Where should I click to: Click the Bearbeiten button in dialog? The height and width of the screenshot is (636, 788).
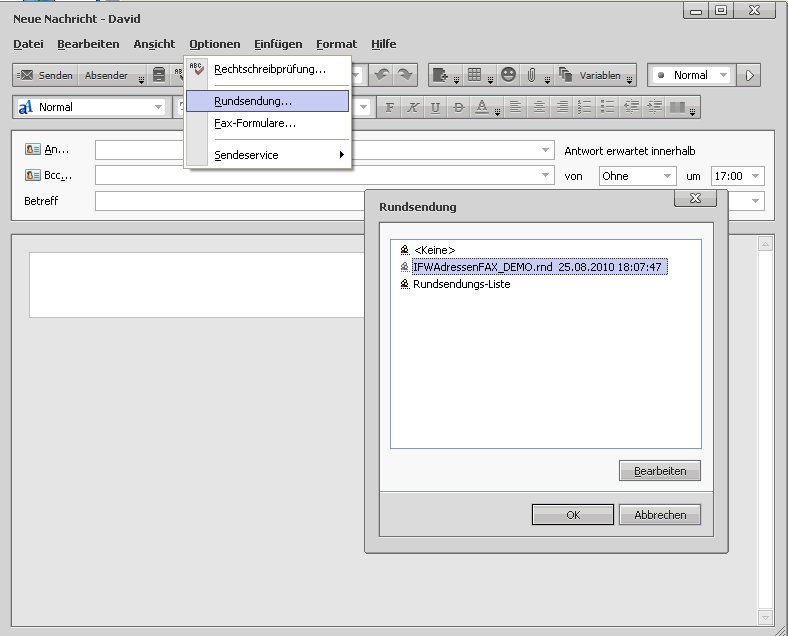(x=660, y=470)
